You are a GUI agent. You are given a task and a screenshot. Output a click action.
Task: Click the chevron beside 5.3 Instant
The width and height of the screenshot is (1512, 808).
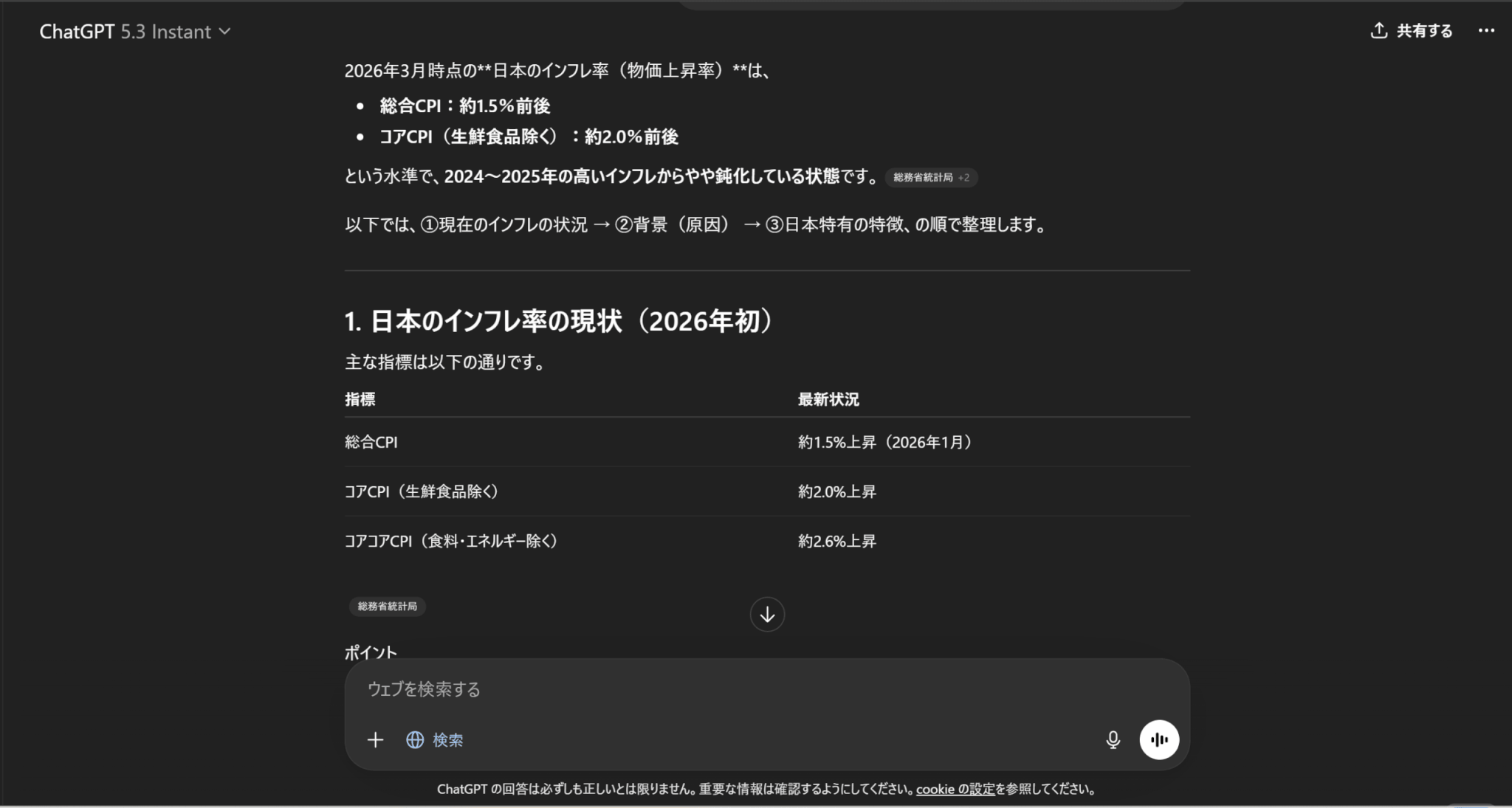pos(225,32)
